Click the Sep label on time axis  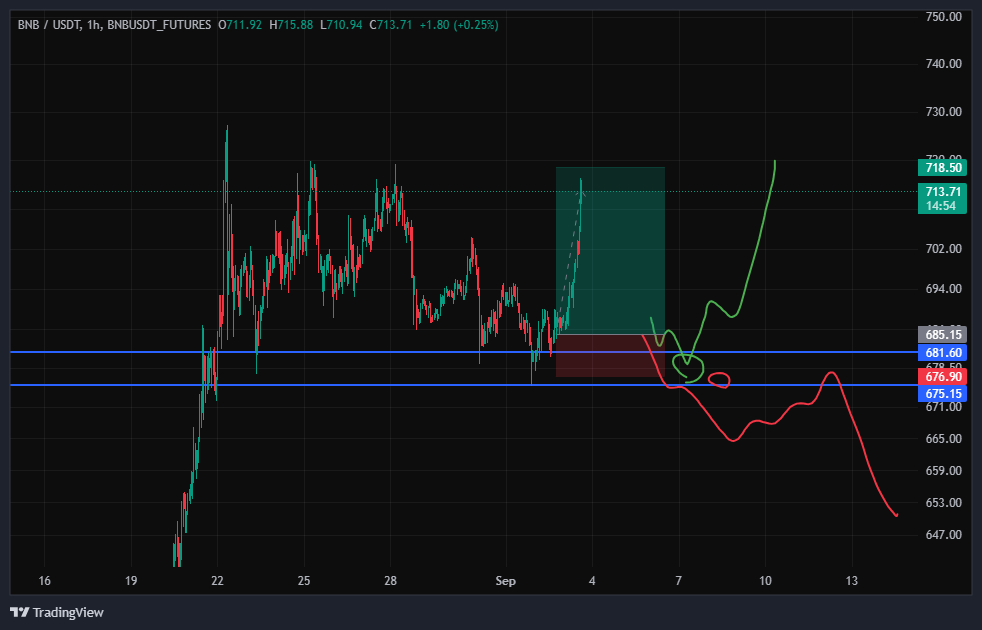[505, 581]
